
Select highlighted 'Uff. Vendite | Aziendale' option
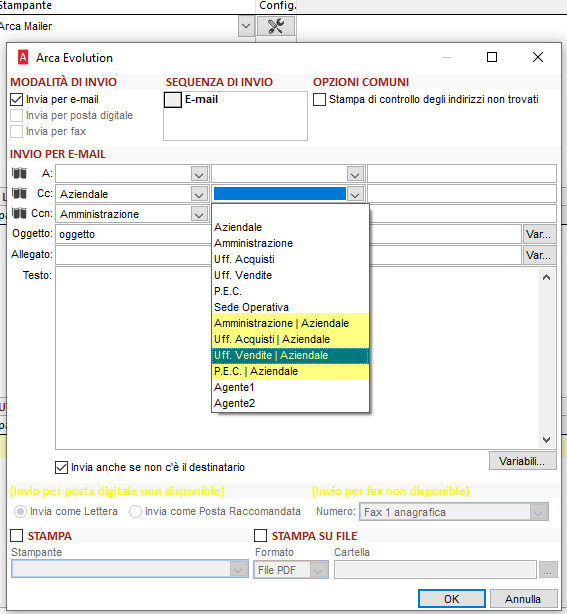click(290, 356)
